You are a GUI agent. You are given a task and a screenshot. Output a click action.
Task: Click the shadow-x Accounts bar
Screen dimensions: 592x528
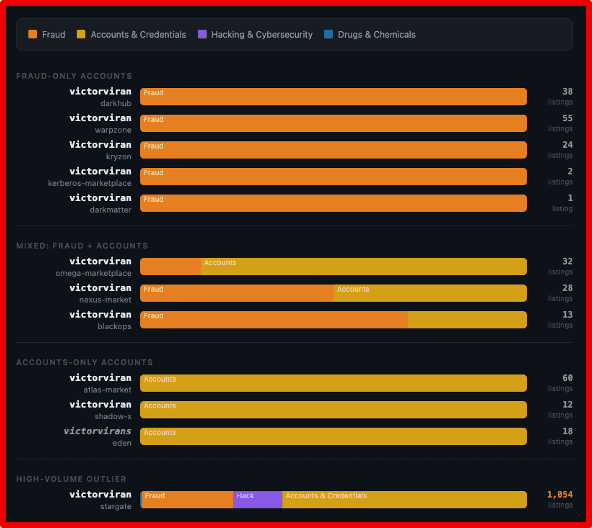tap(333, 410)
